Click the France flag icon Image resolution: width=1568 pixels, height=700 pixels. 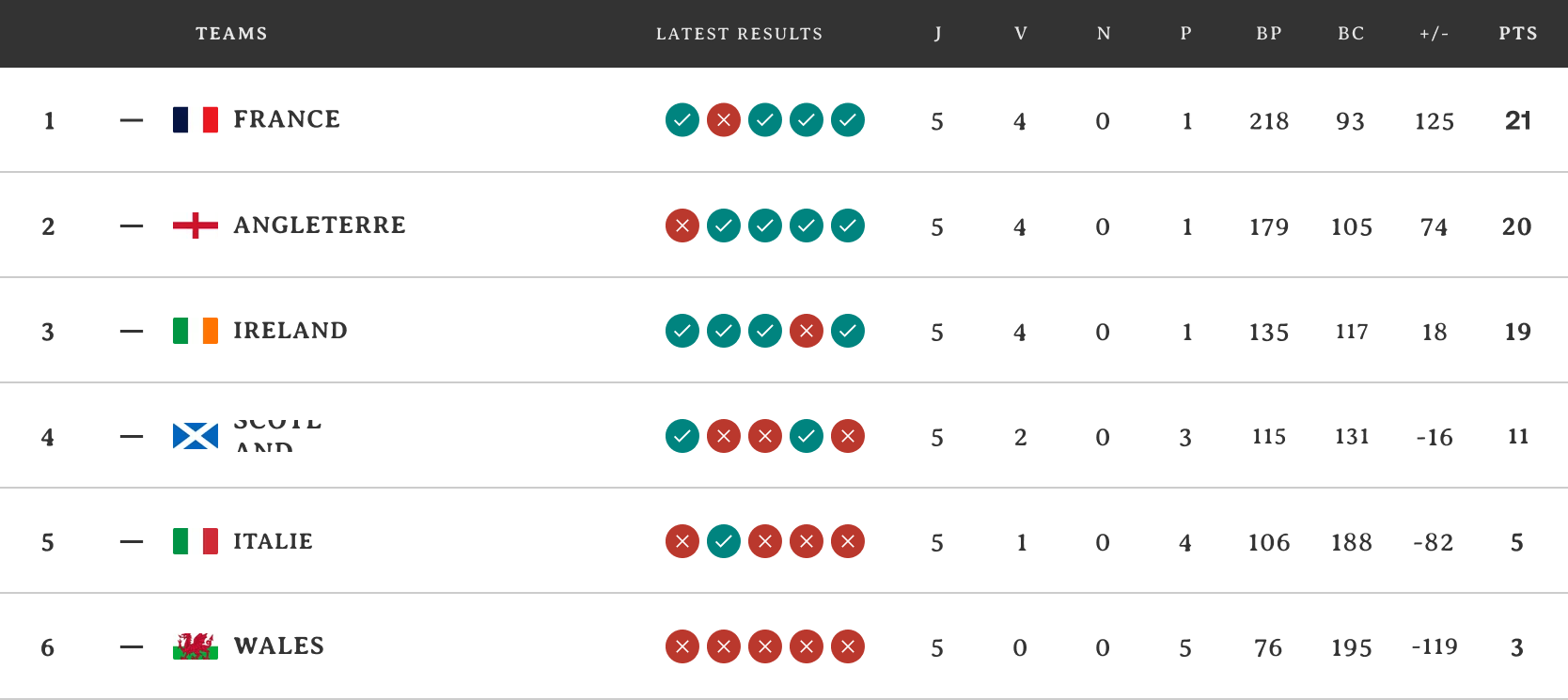point(196,120)
